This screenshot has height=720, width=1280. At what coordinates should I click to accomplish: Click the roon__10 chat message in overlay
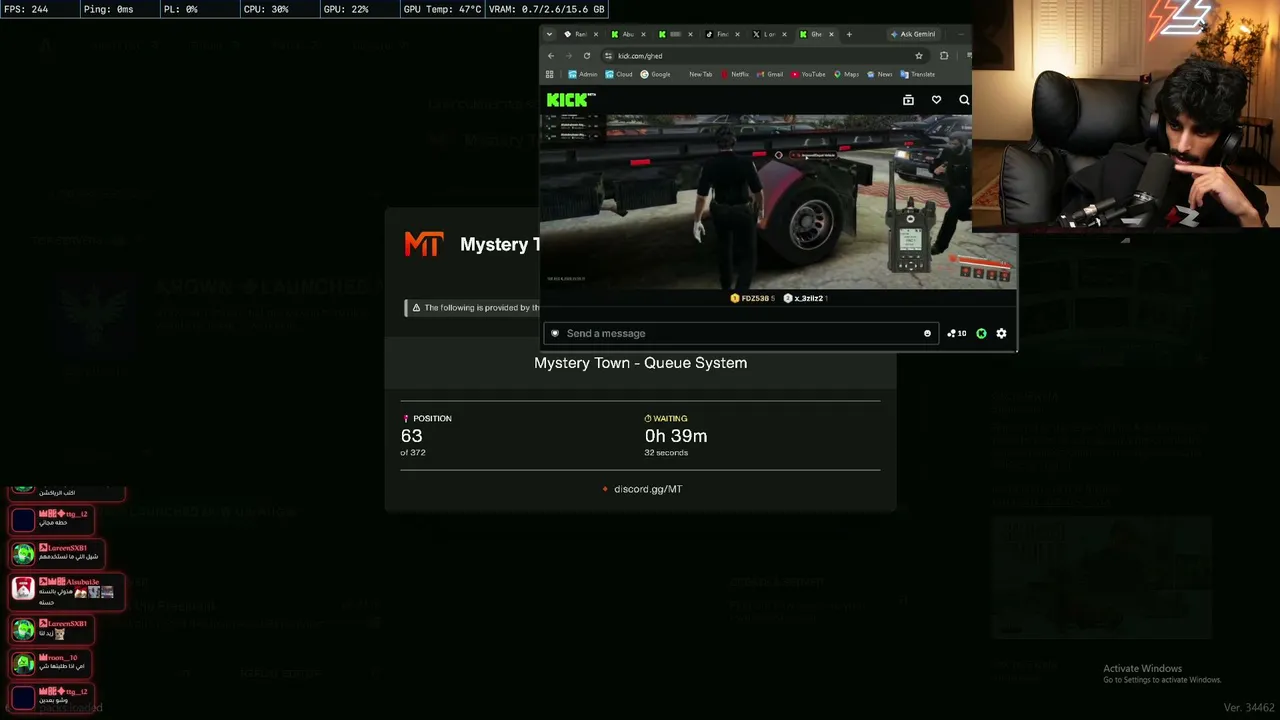click(49, 662)
